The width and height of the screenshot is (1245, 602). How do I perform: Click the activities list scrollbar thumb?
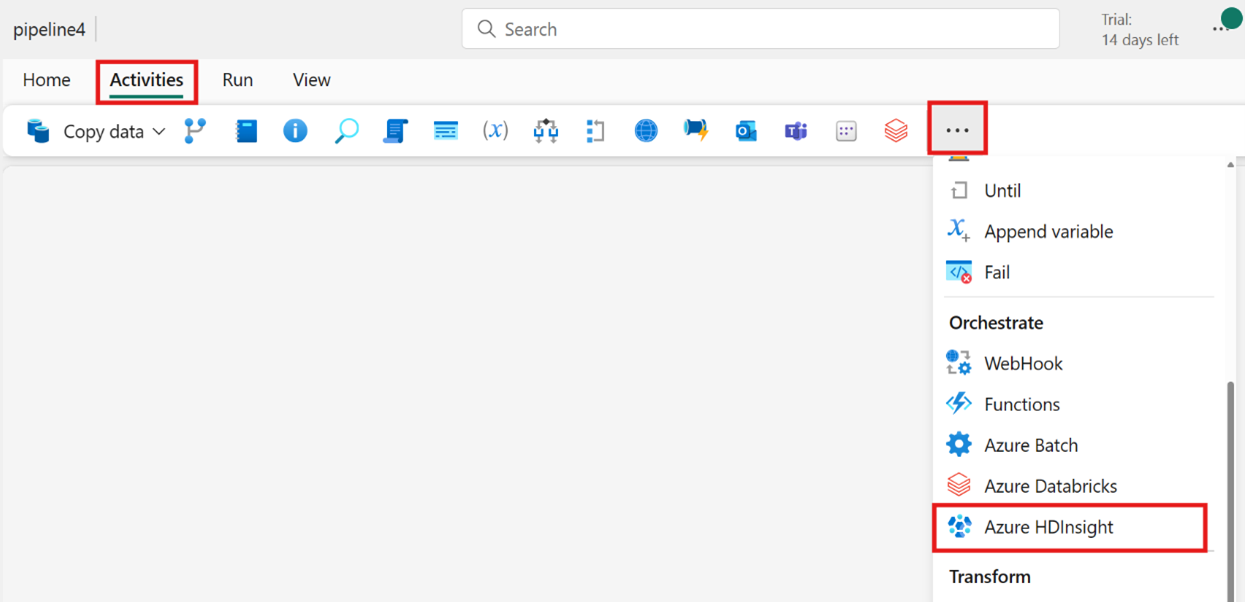(1231, 490)
